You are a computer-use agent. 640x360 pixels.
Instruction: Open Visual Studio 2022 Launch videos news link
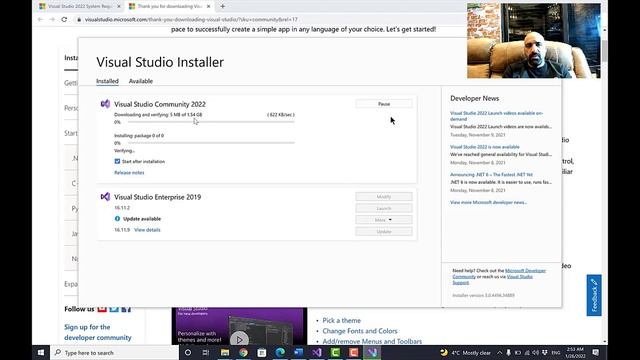pos(496,116)
